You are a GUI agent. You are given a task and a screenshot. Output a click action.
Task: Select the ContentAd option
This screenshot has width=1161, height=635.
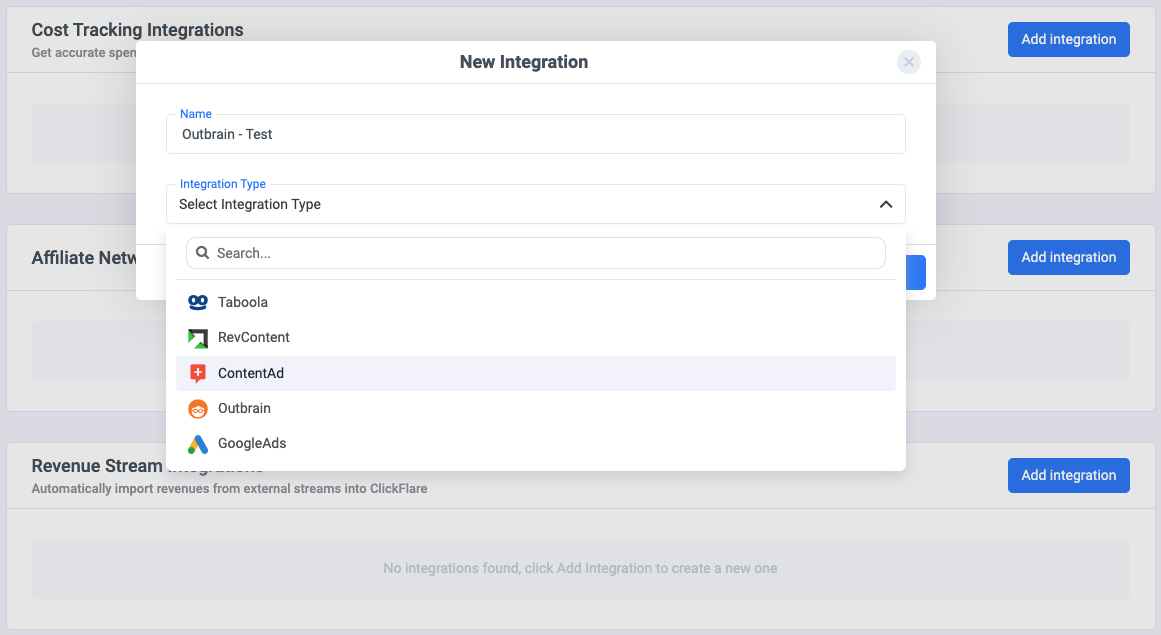[535, 373]
